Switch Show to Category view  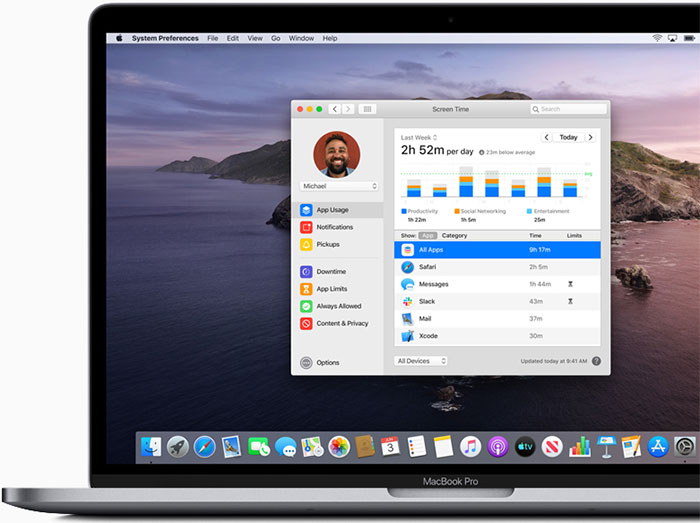(454, 236)
